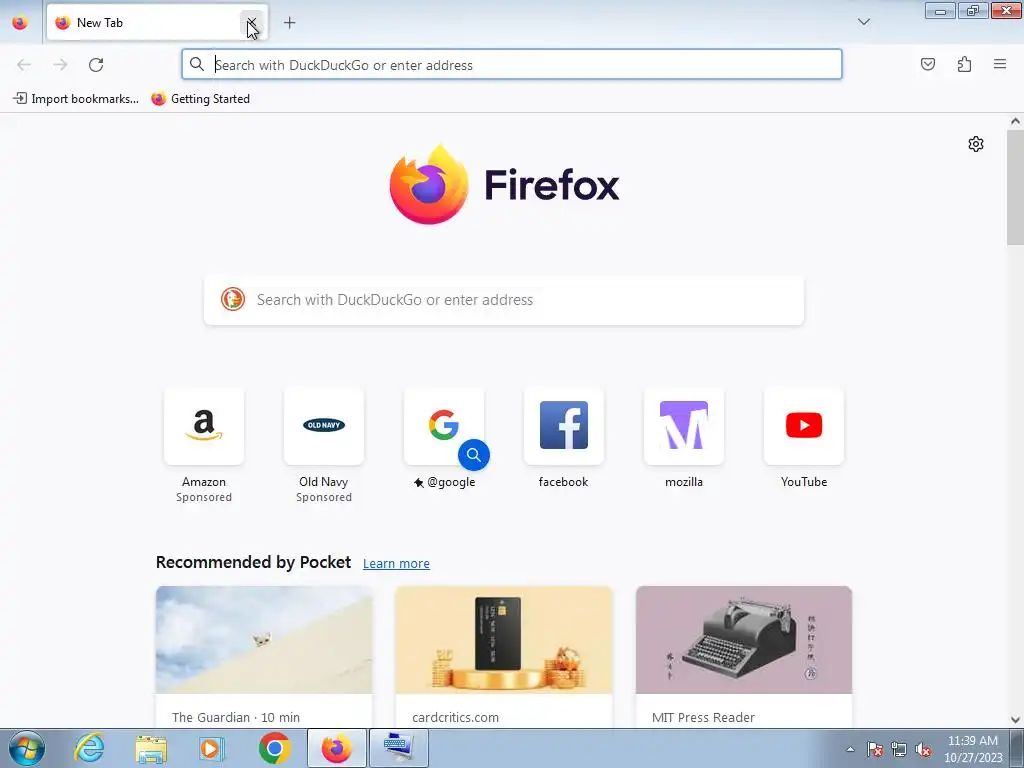This screenshot has width=1024, height=768.
Task: Open a new tab with plus button
Action: pyautogui.click(x=289, y=23)
